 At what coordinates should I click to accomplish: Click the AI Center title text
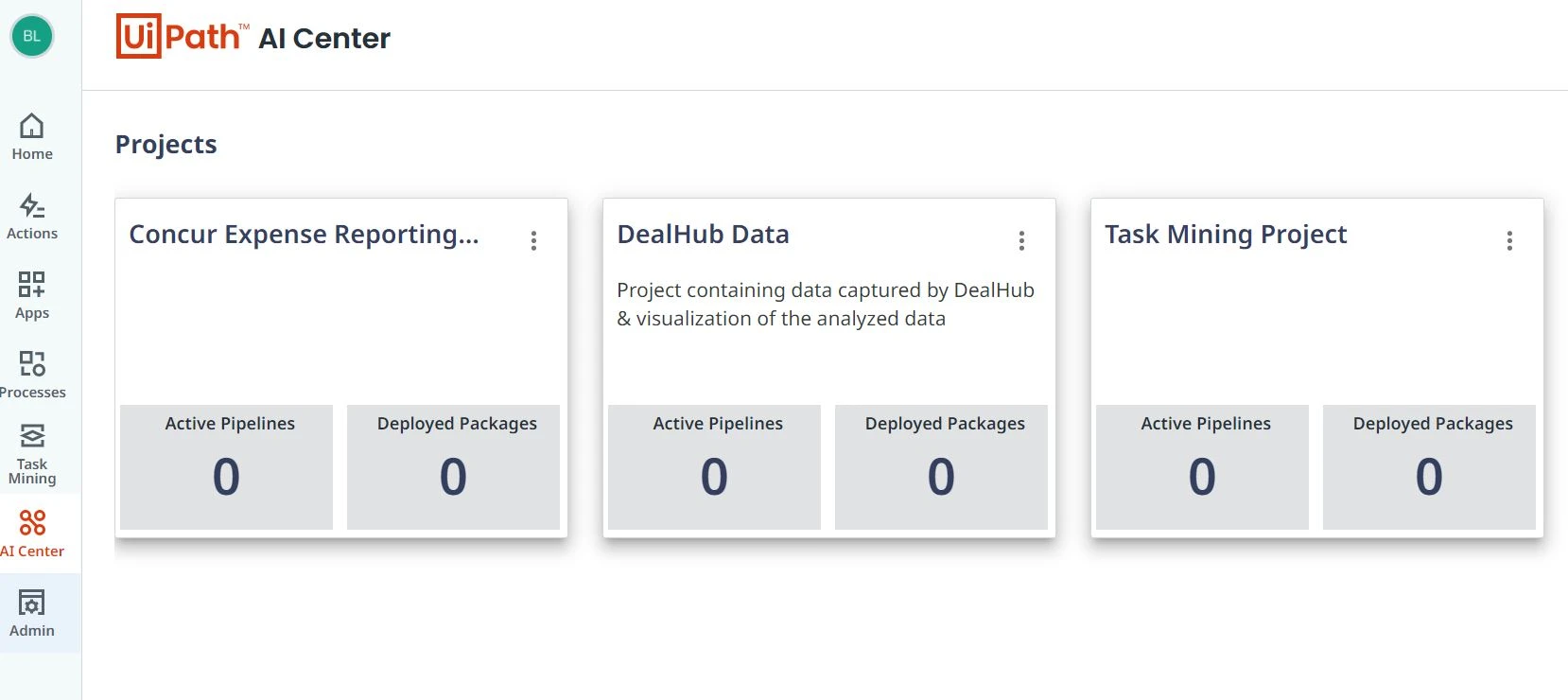[324, 39]
